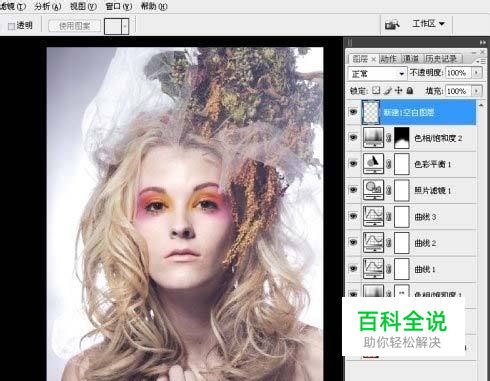Click the mask link icon on 曲线 3
This screenshot has width=490, height=381.
point(389,216)
